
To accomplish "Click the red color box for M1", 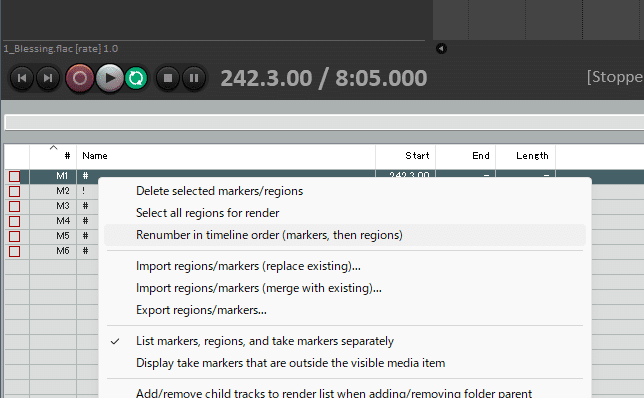I will tap(14, 176).
